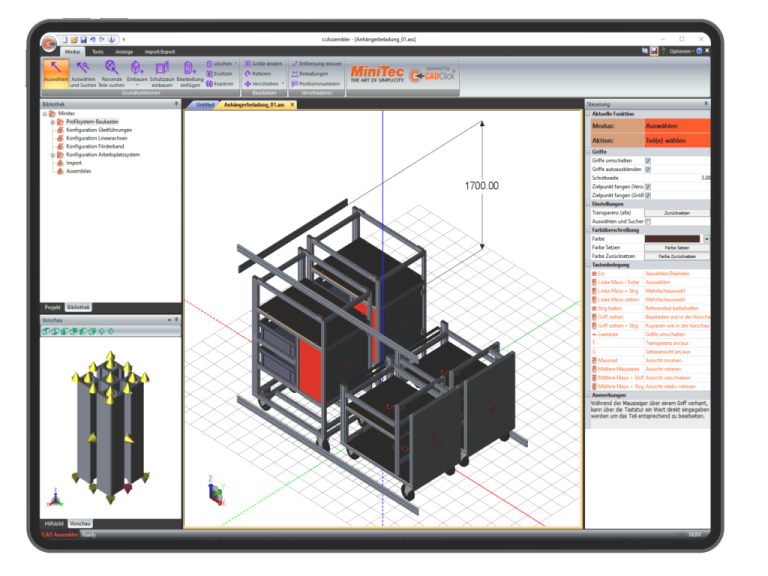Click the Schrittweite value field
This screenshot has width=768, height=576.
[677, 178]
